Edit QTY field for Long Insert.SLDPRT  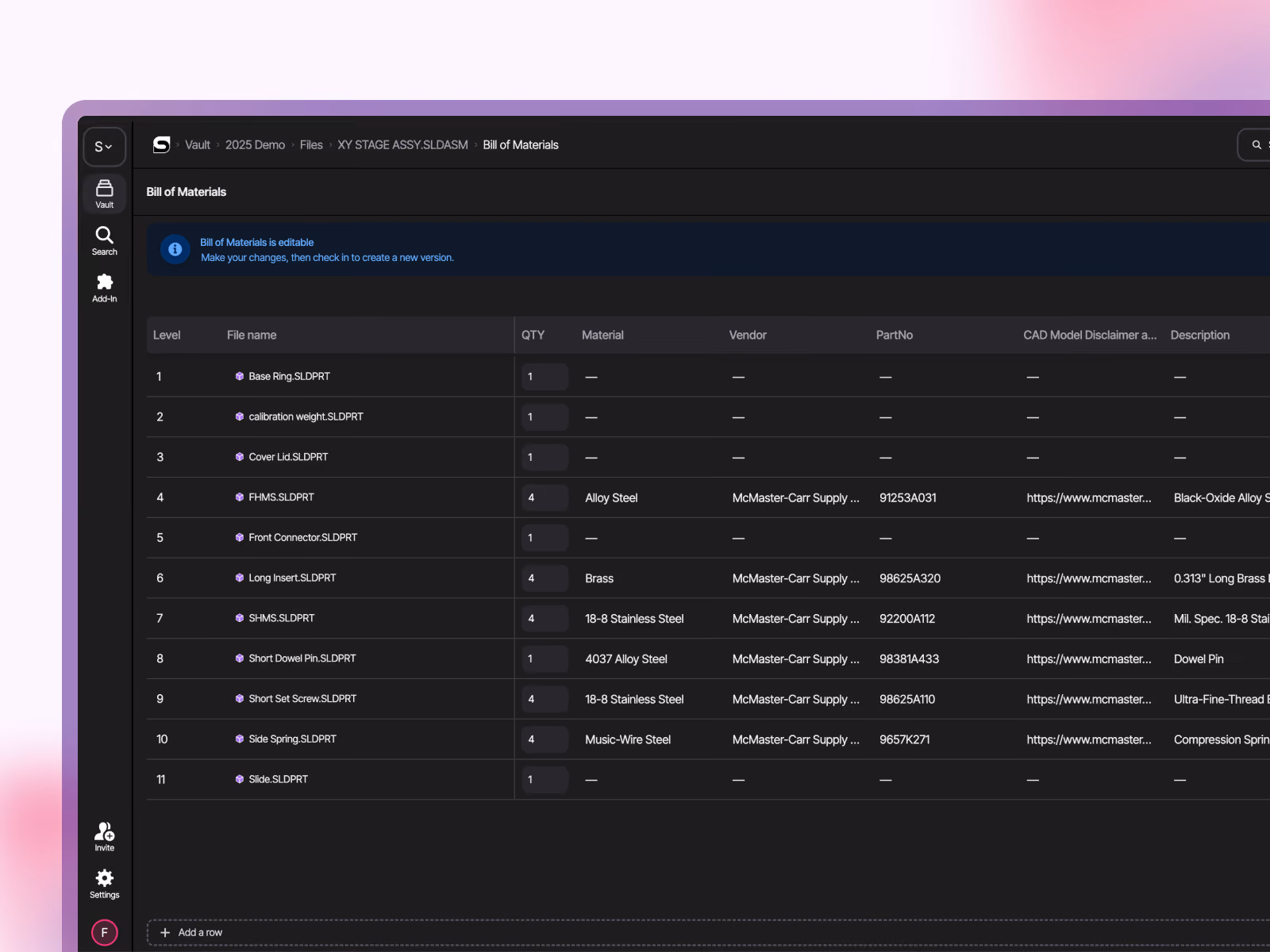tap(545, 578)
